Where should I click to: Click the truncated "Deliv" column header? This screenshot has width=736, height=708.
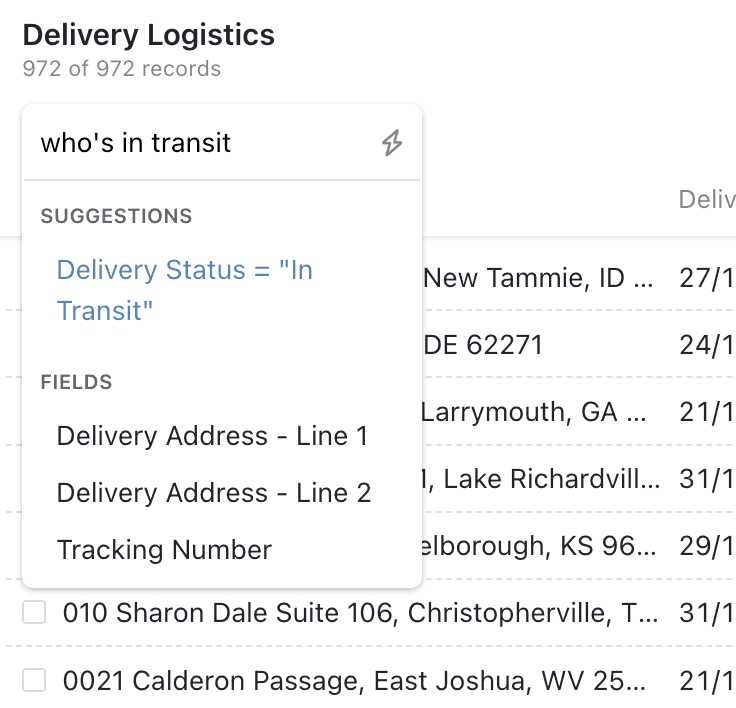706,199
